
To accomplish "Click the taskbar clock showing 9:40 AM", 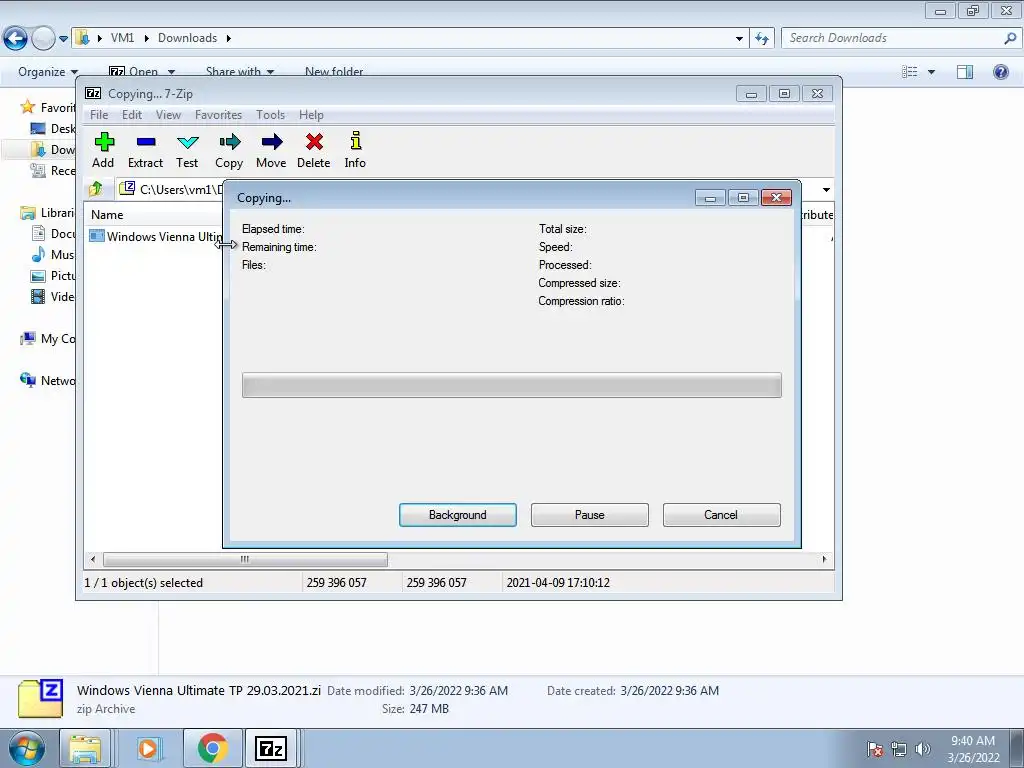I will click(x=973, y=749).
